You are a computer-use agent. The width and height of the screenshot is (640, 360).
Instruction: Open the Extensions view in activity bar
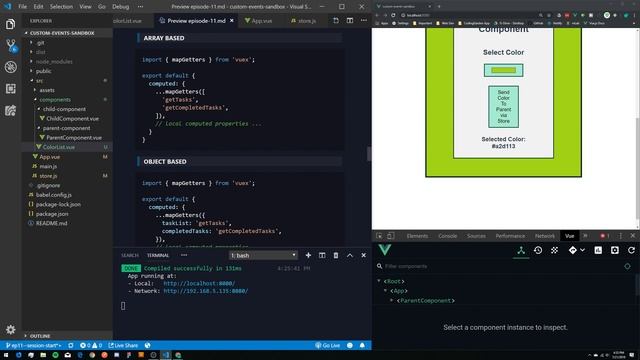point(11,89)
